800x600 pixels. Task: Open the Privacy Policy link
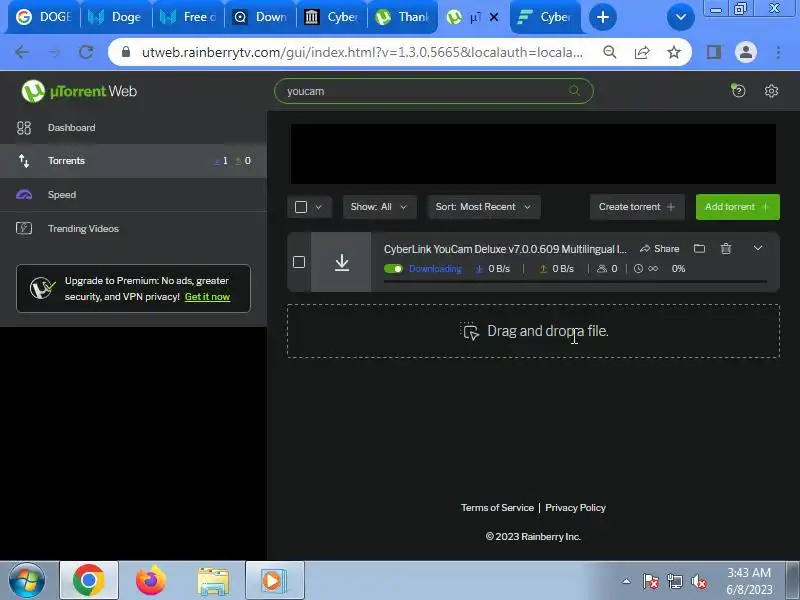pos(575,508)
